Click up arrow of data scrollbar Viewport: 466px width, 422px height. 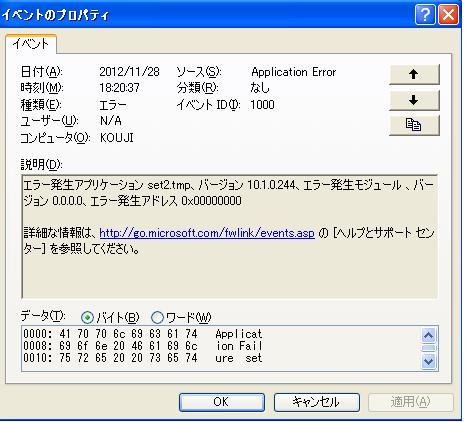point(428,335)
